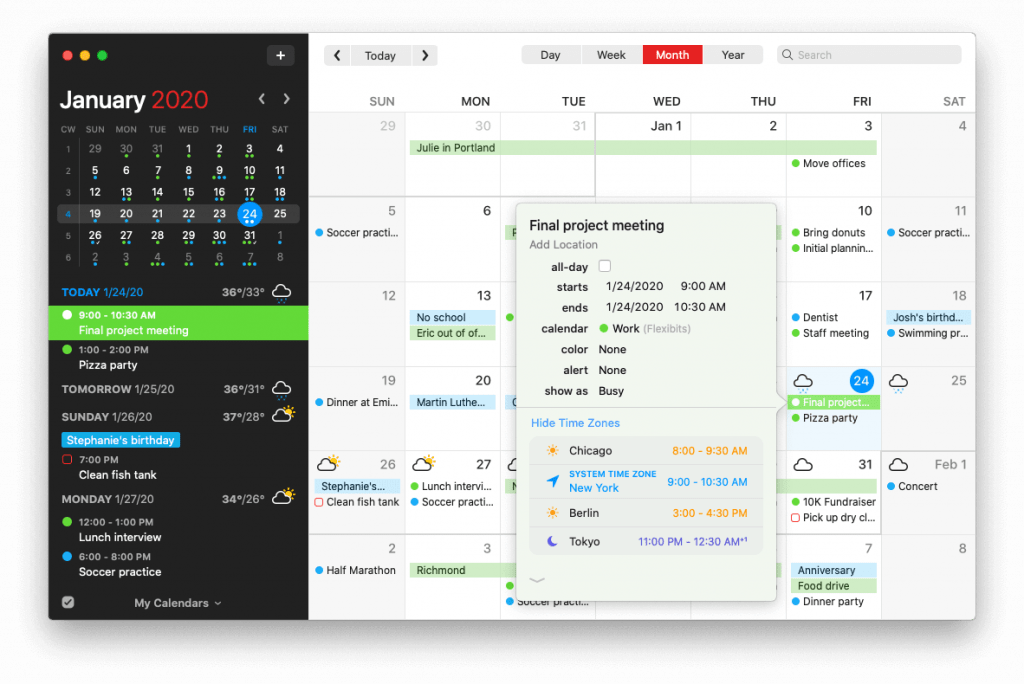
Task: Click the moon icon beside Tokyo time zone
Action: coord(553,539)
